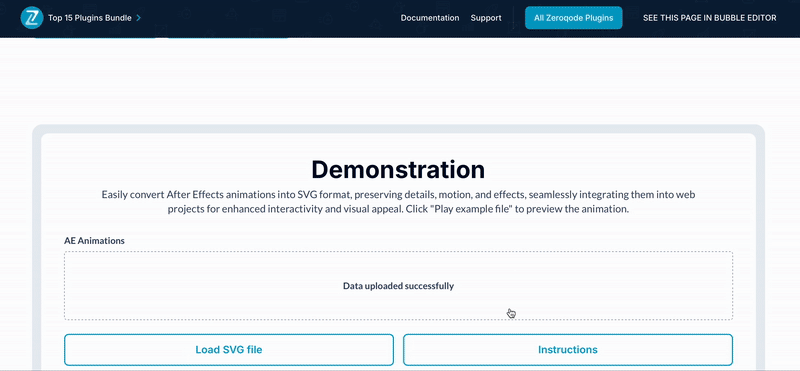Open the Top 15 Plugins Bundle link
Viewport: 800px width, 371px height.
pyautogui.click(x=90, y=18)
